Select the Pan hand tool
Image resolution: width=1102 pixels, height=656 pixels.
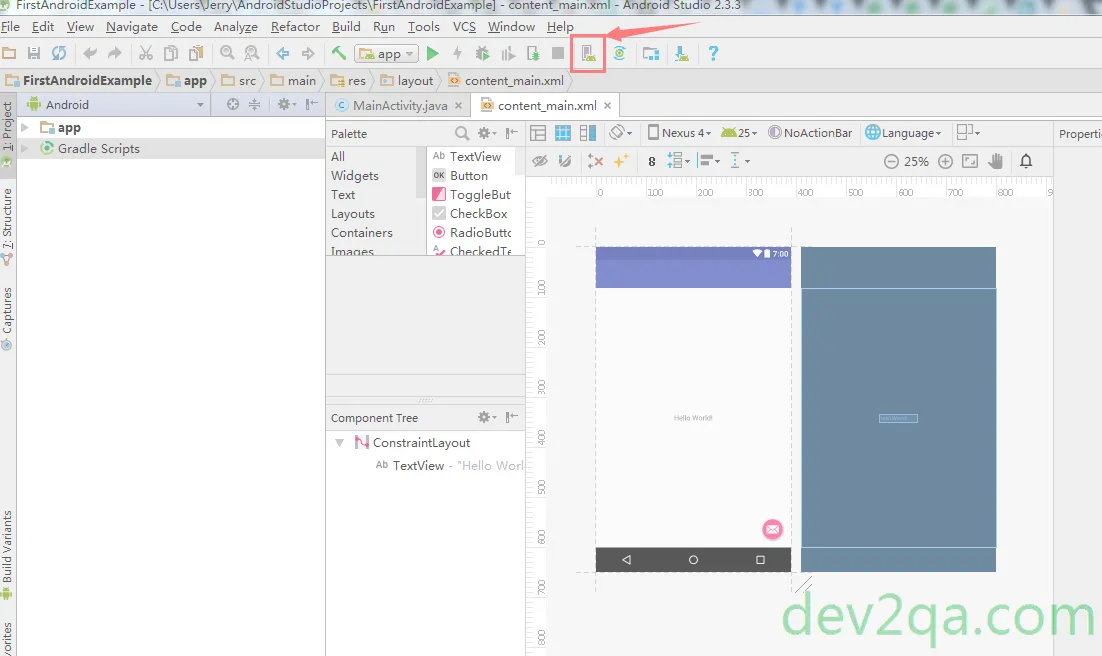995,162
